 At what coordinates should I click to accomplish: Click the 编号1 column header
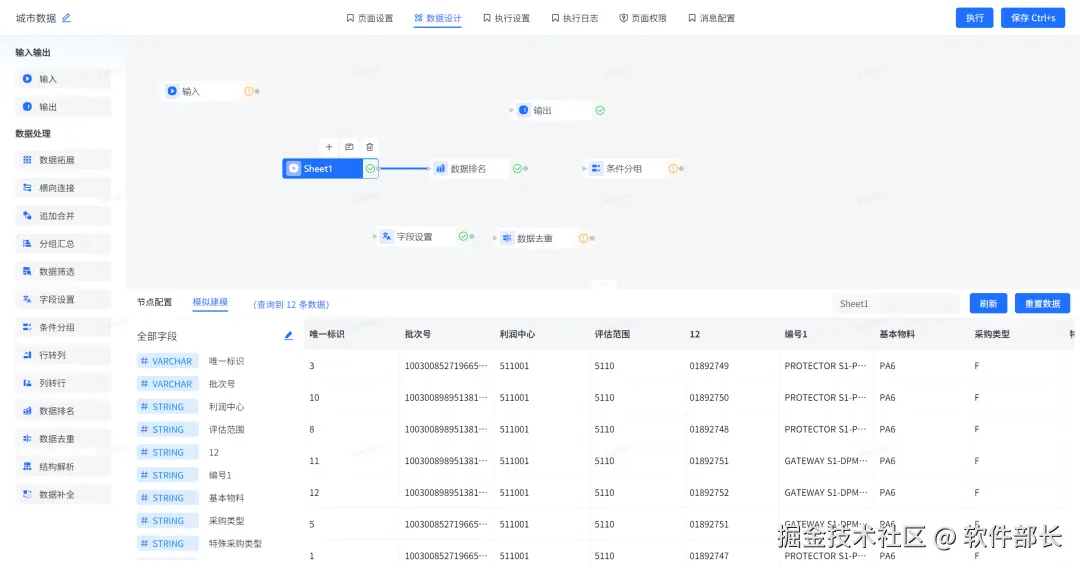796,334
